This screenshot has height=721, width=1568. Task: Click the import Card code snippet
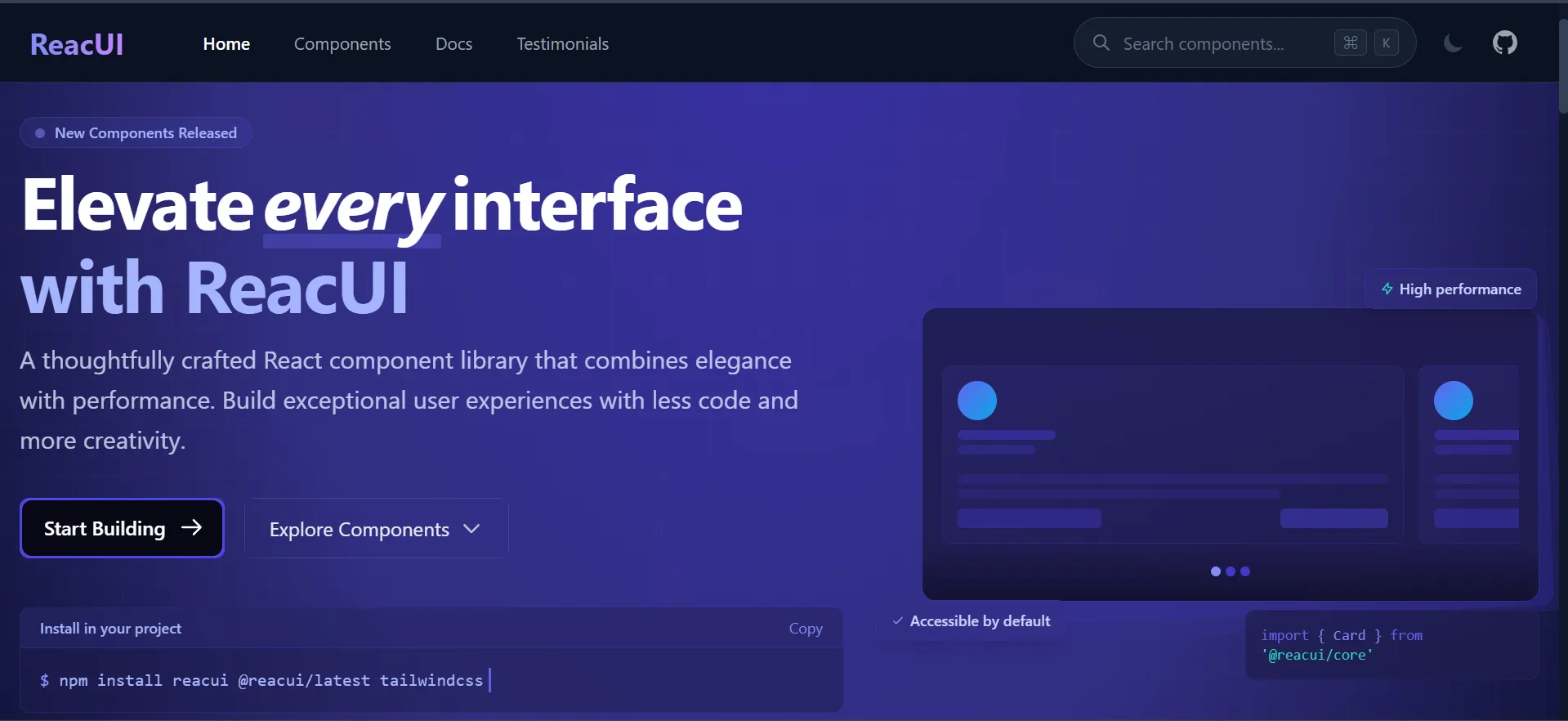coord(1392,645)
